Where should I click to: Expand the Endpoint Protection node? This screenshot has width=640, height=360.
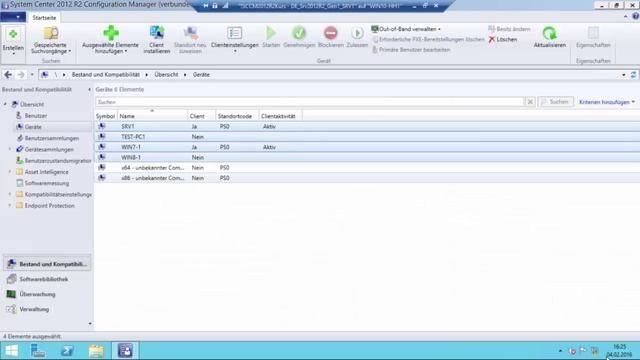(10, 206)
